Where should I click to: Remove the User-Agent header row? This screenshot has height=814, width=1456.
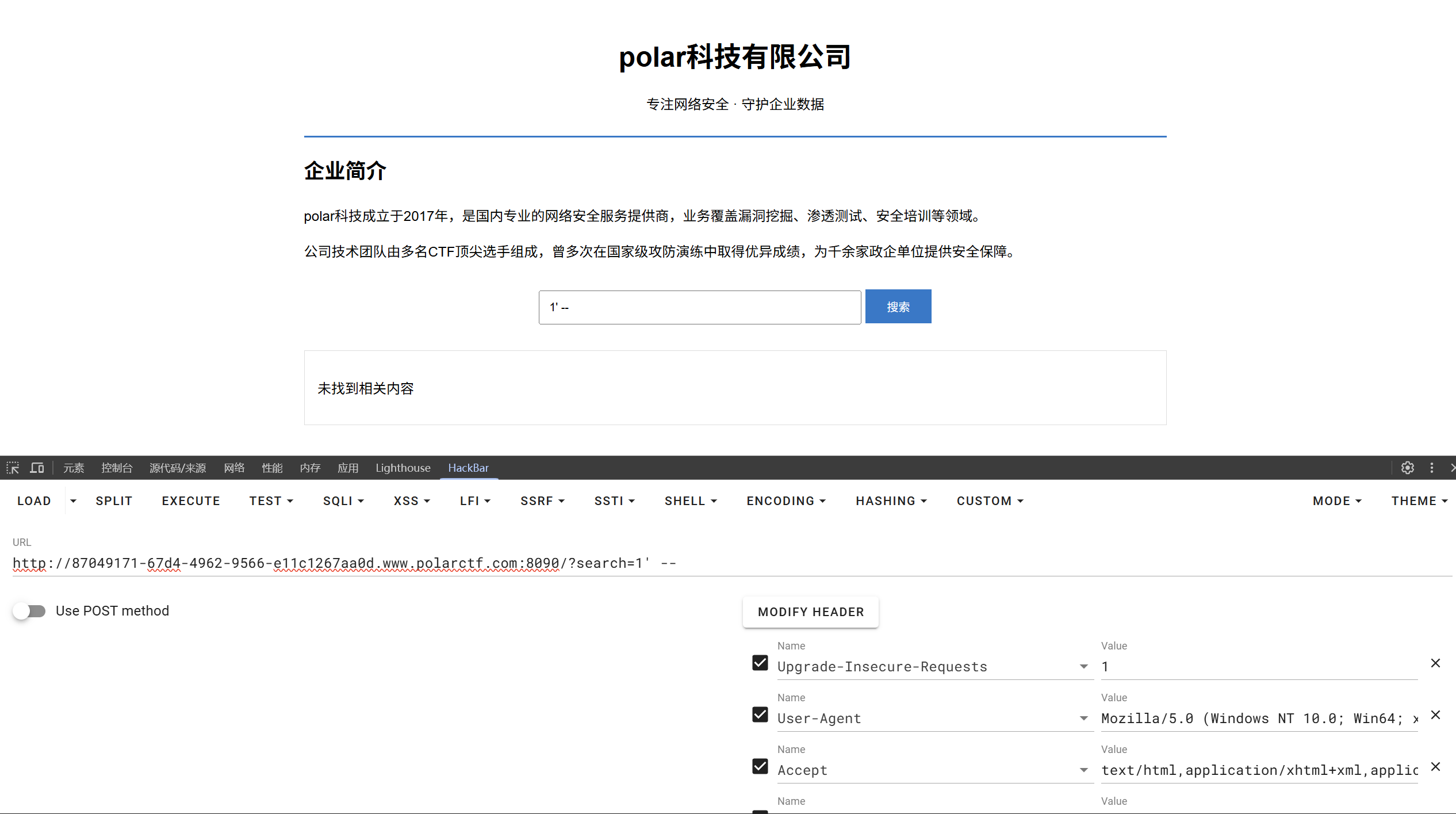pos(1435,715)
